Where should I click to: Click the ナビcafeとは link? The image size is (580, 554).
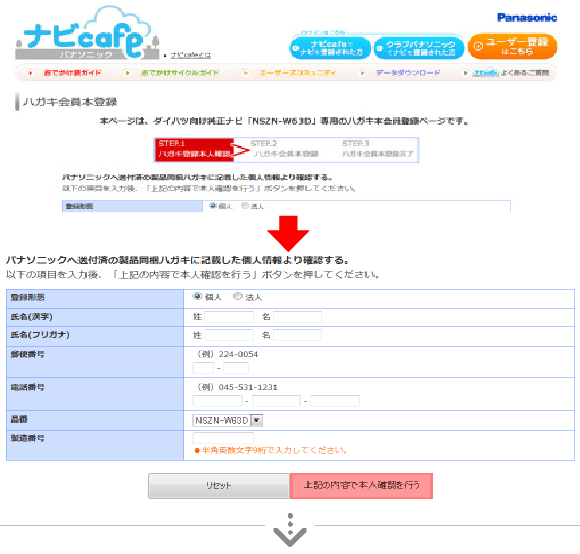coord(190,55)
